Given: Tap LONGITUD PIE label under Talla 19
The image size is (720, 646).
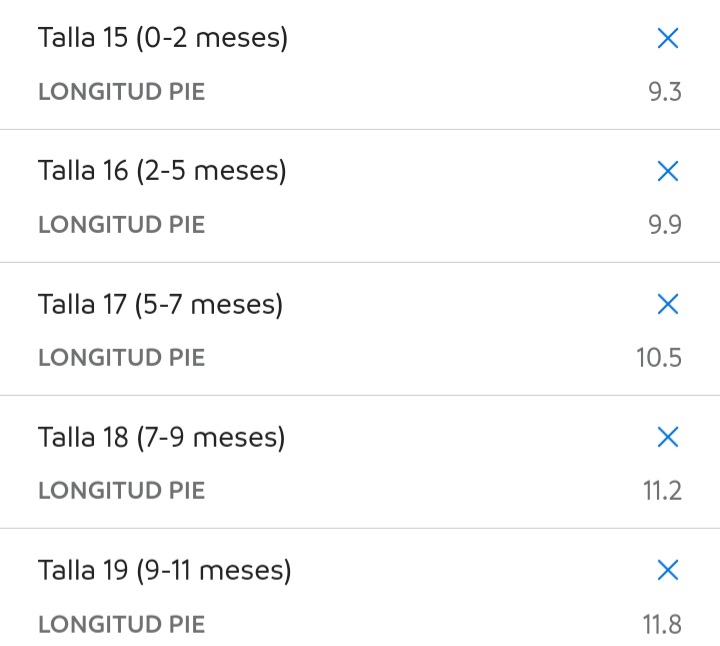Looking at the screenshot, I should point(121,625).
